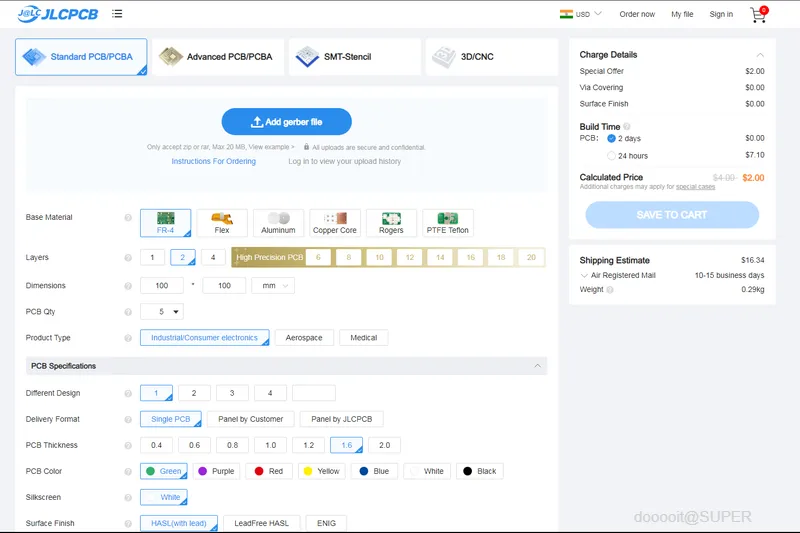Click help icon next to PCB Thickness
800x533 pixels.
coord(128,445)
